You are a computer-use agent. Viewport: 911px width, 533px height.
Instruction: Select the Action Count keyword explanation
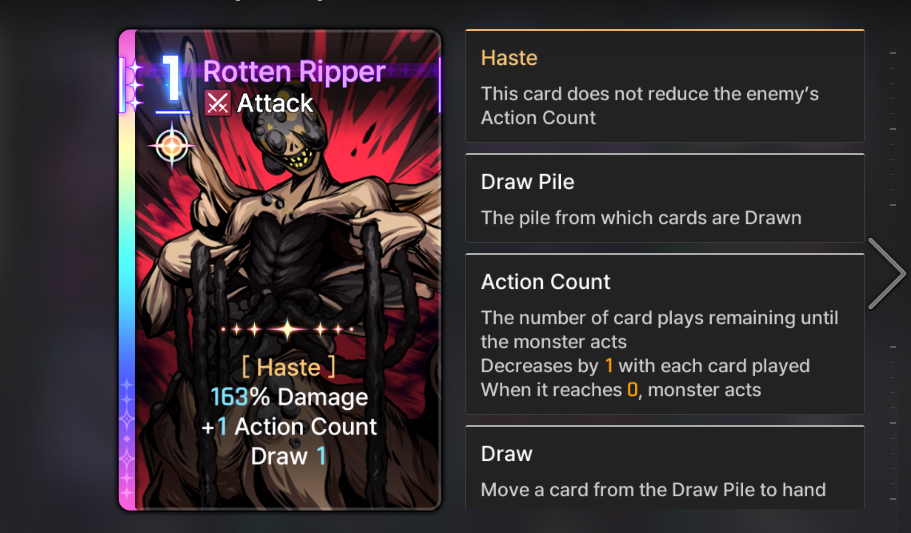click(x=665, y=334)
